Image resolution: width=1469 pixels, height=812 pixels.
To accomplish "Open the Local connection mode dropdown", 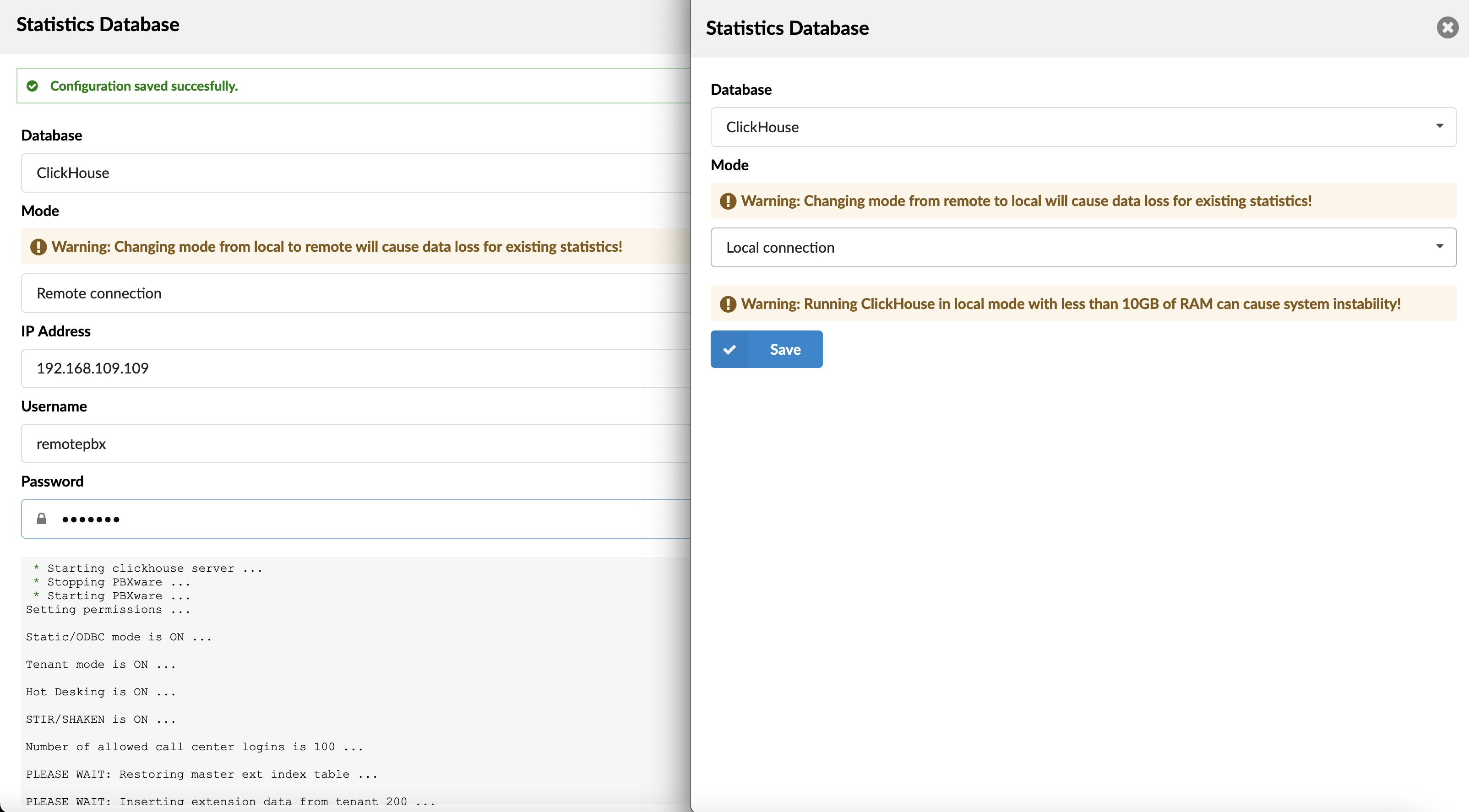I will tap(1083, 247).
